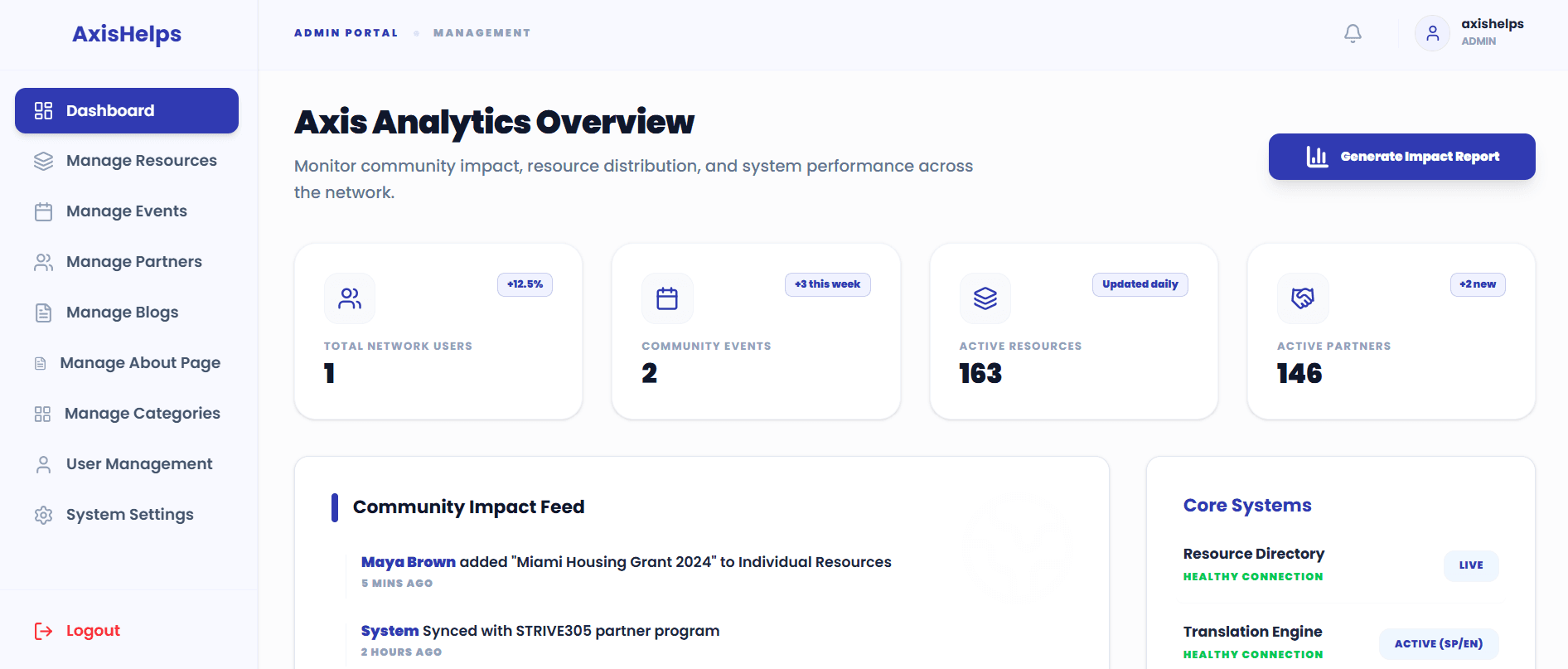This screenshot has height=669, width=1568.
Task: Go to Manage Events
Action: [x=127, y=211]
